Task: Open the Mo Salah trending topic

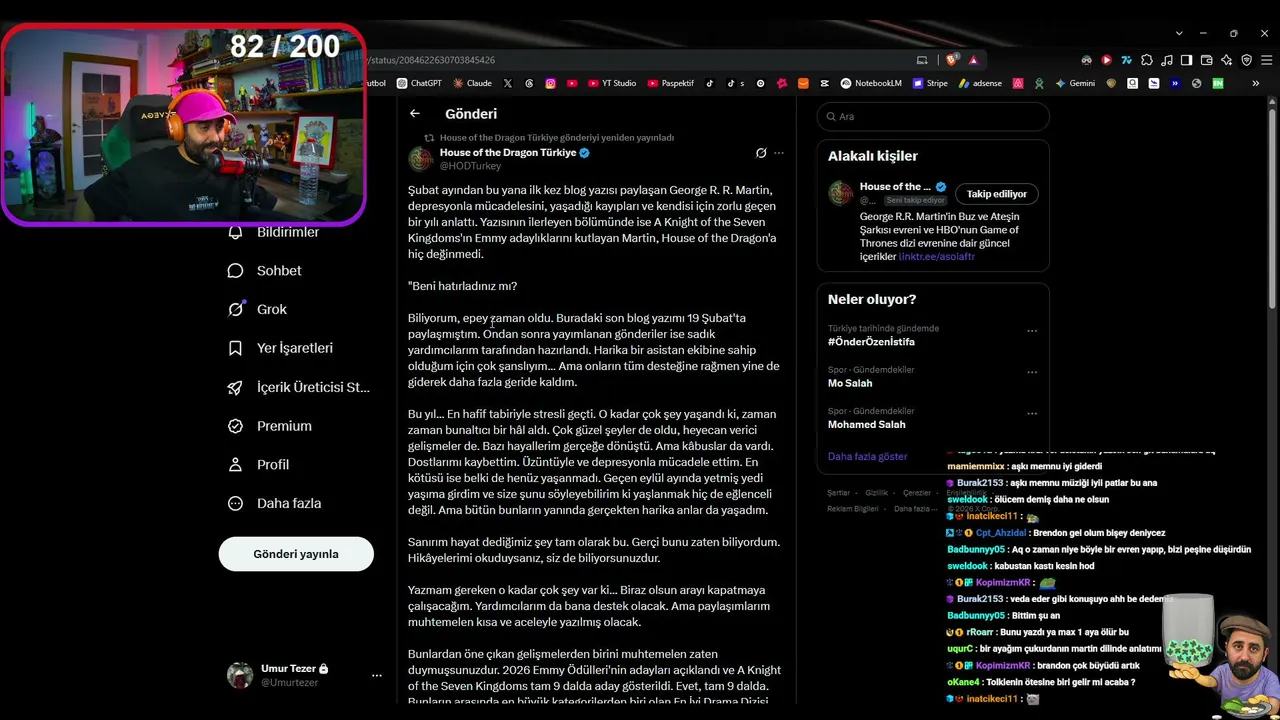Action: point(850,383)
